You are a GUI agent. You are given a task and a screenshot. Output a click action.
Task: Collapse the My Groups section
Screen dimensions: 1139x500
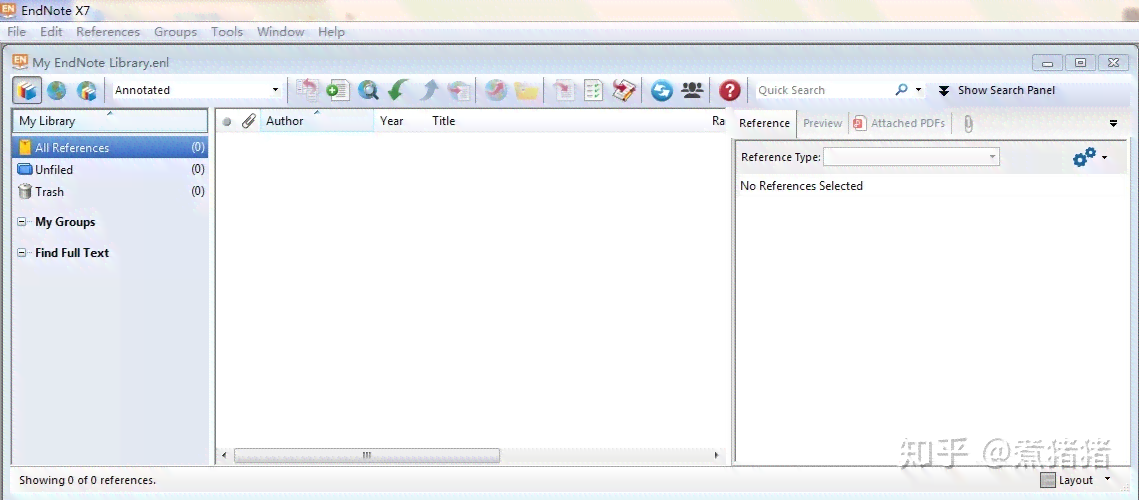22,222
